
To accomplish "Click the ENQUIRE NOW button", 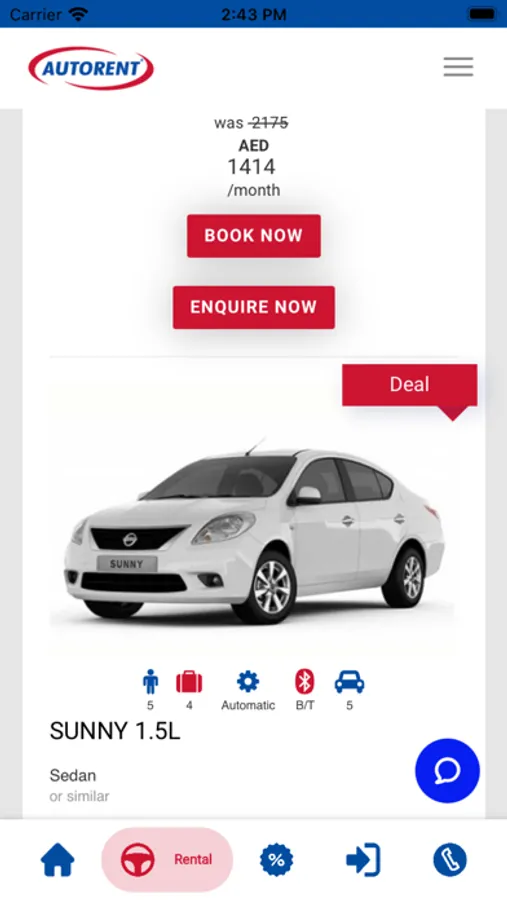I will (254, 307).
